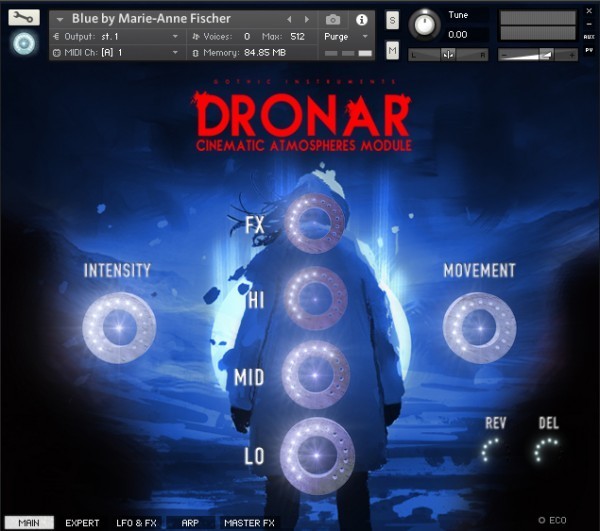This screenshot has height=531, width=600.
Task: Open the MASTER FX tab
Action: [249, 523]
